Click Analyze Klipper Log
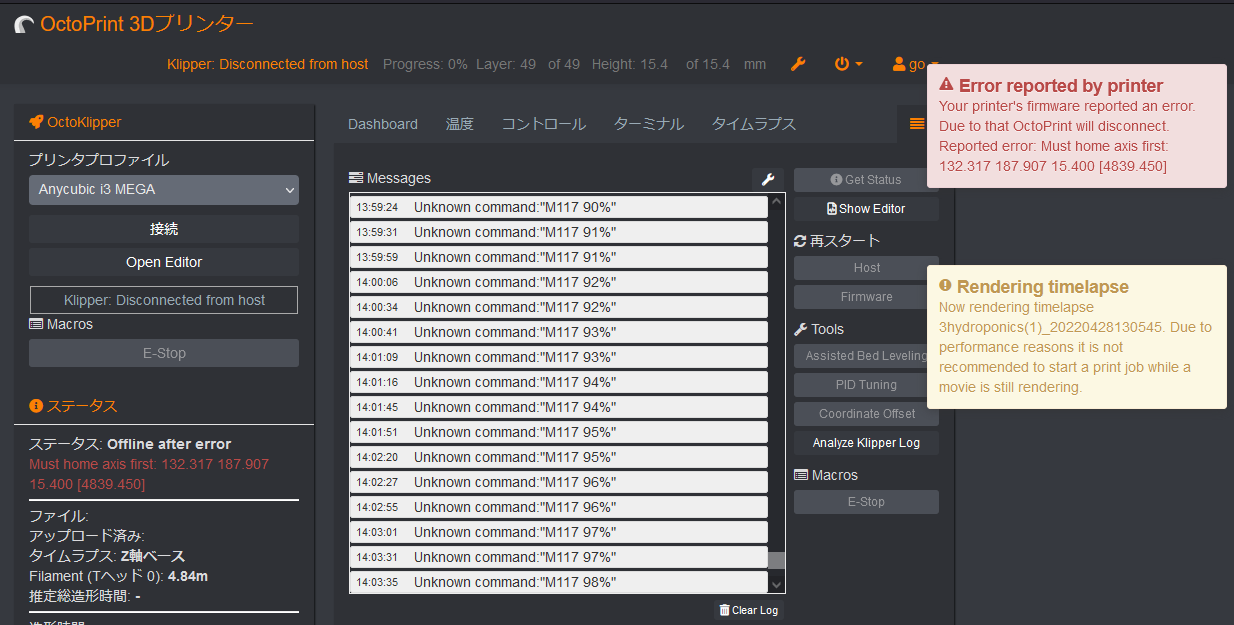This screenshot has width=1234, height=625. click(866, 443)
